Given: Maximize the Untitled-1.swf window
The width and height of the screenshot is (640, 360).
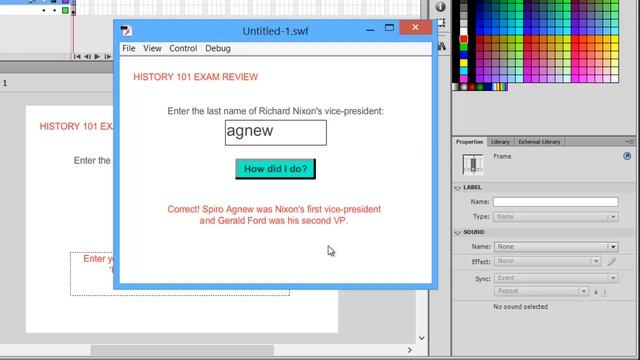Looking at the screenshot, I should 389,28.
